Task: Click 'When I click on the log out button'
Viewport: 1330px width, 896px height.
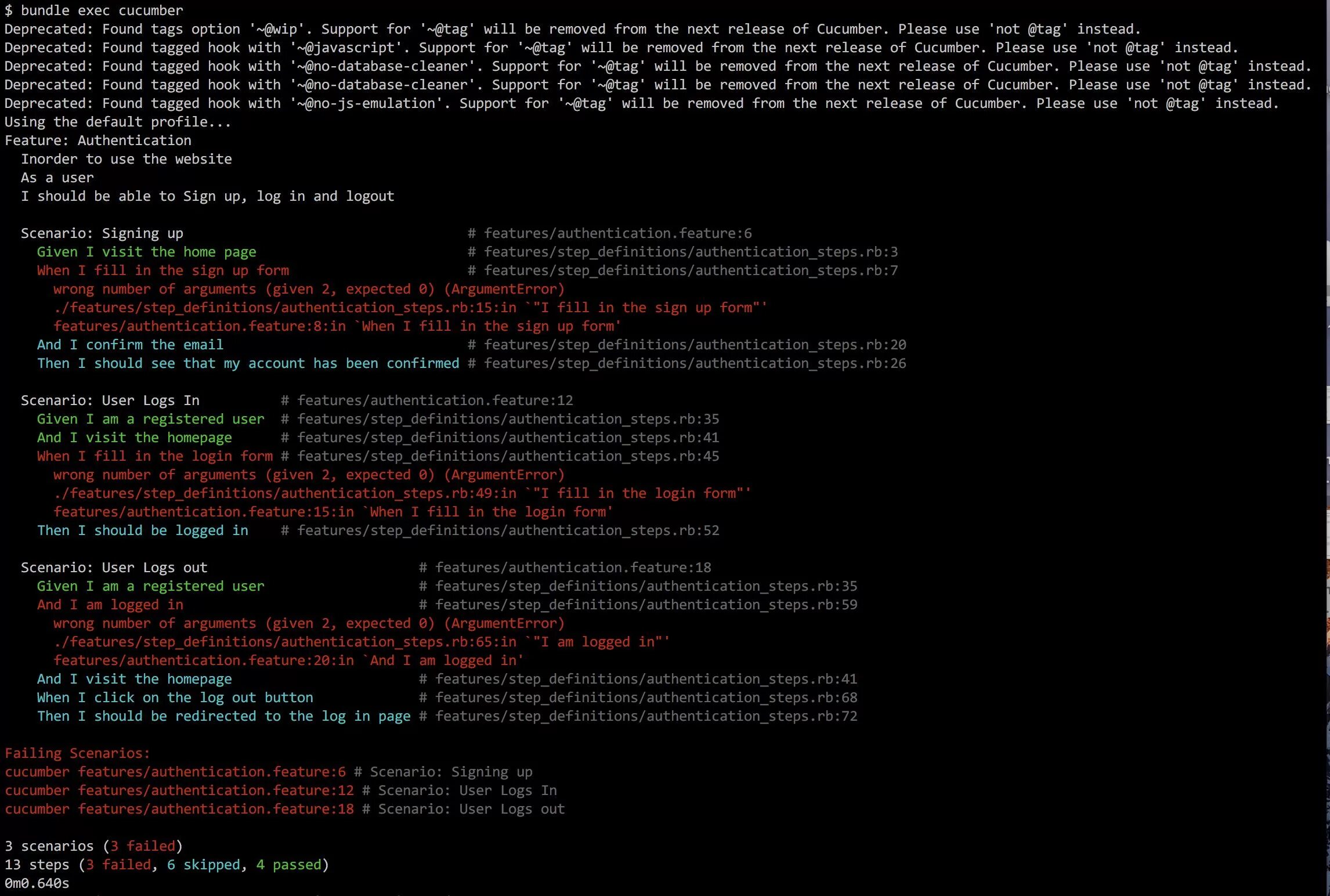Action: (x=175, y=698)
